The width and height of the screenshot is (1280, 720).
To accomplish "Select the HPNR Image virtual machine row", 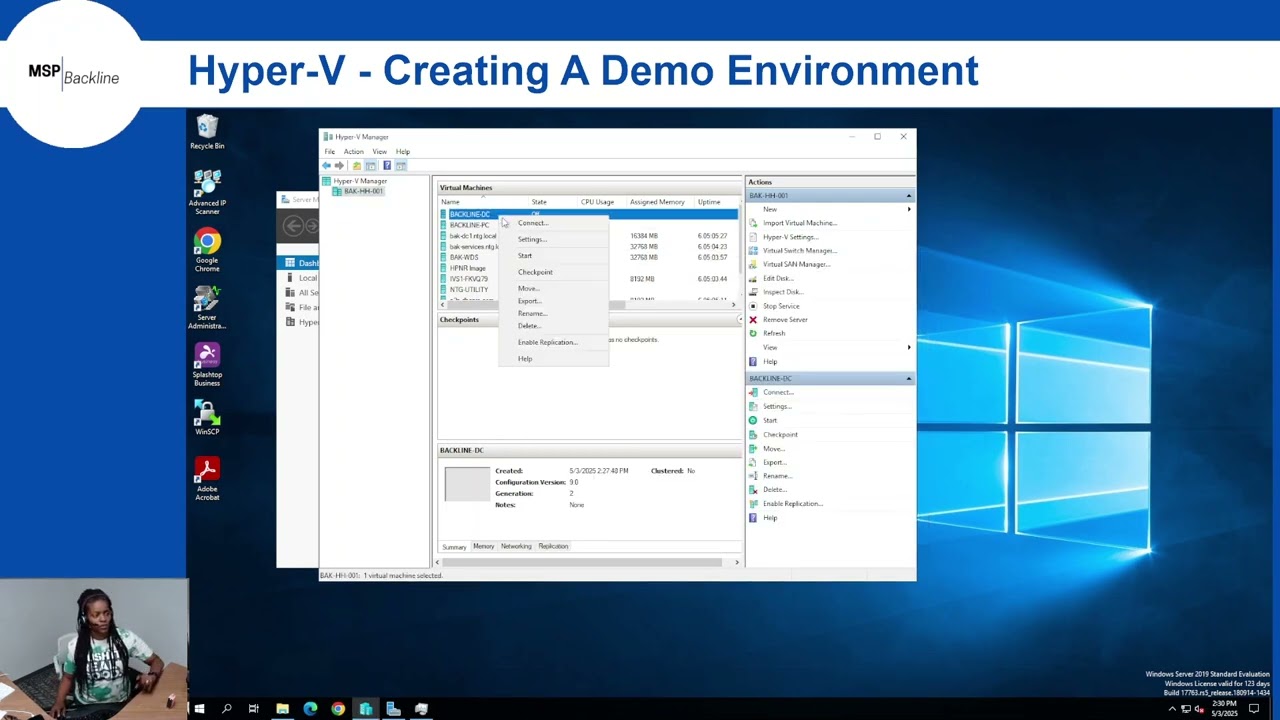I will click(x=467, y=268).
